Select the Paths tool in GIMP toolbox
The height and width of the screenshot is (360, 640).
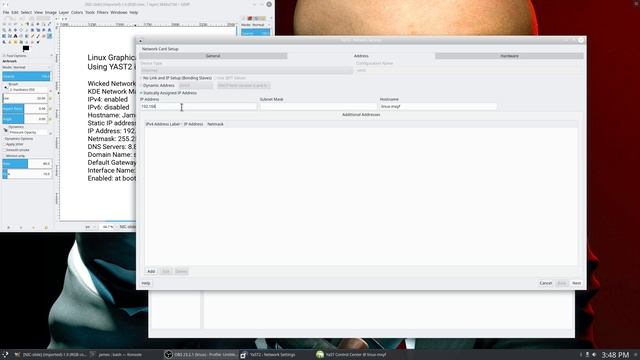[x=44, y=24]
